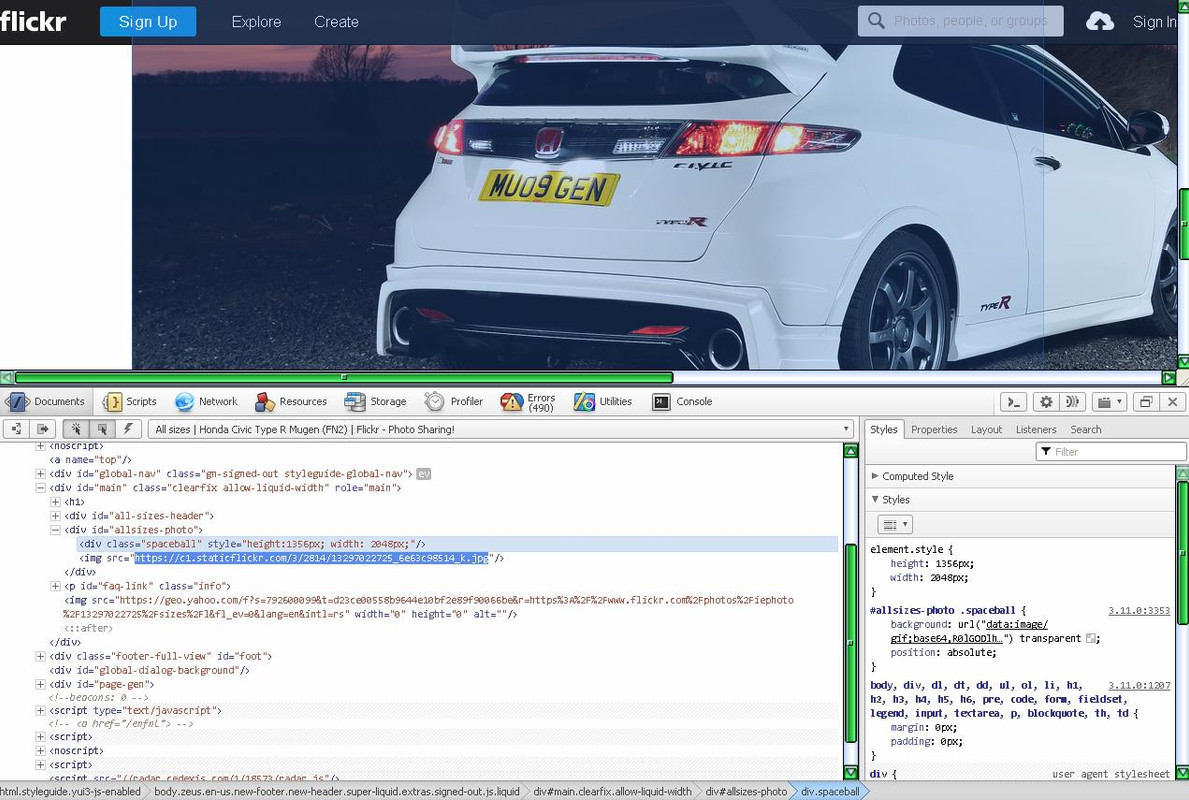This screenshot has width=1189, height=800.
Task: Collapse the allsizes-photo div
Action: tap(55, 530)
